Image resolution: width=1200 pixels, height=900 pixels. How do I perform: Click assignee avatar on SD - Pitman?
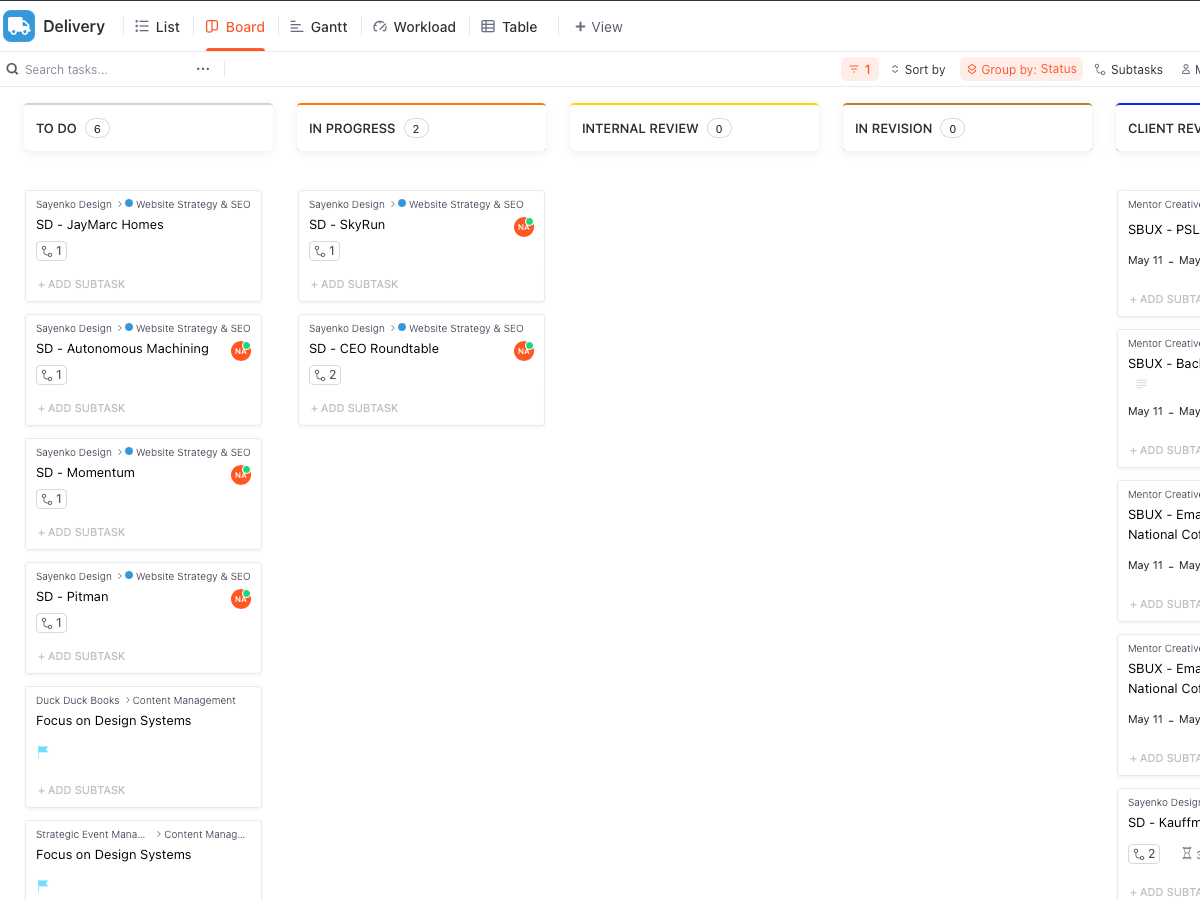[241, 599]
